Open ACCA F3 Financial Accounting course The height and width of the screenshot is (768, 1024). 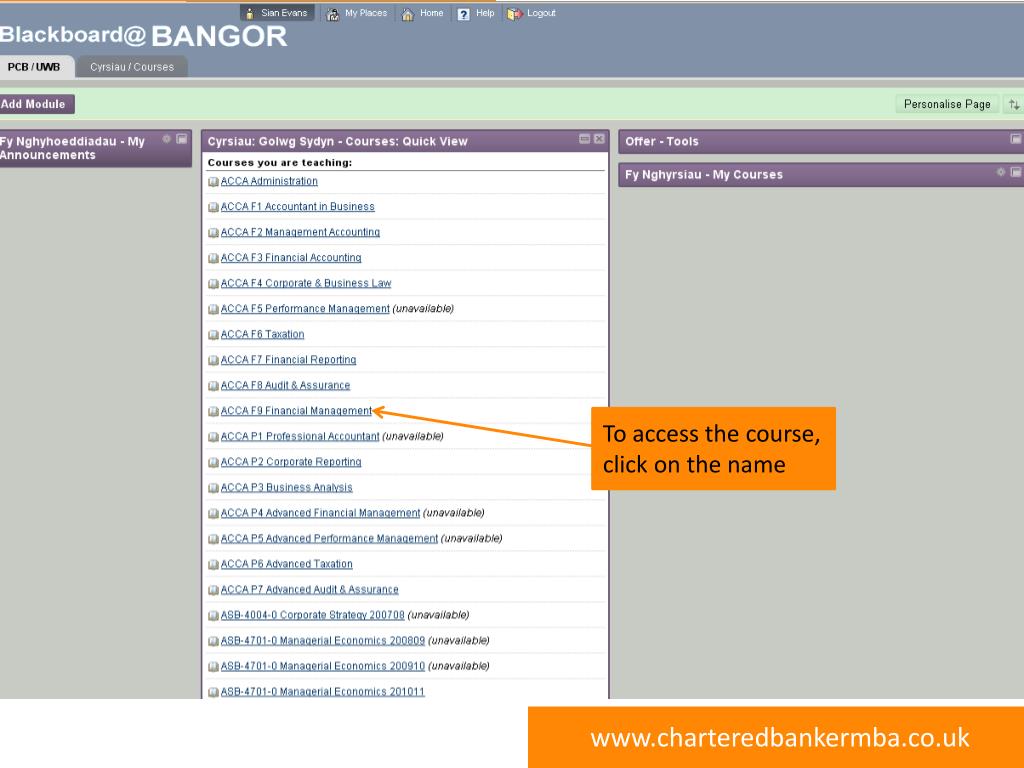tap(291, 257)
